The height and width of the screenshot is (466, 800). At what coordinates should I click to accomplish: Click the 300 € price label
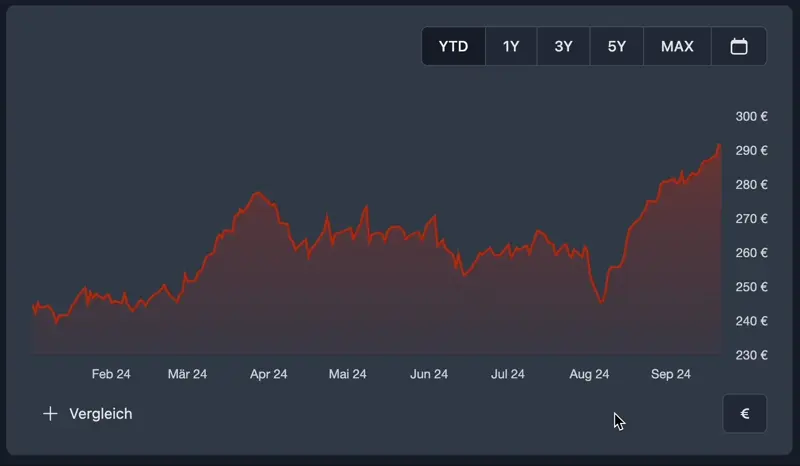751,116
